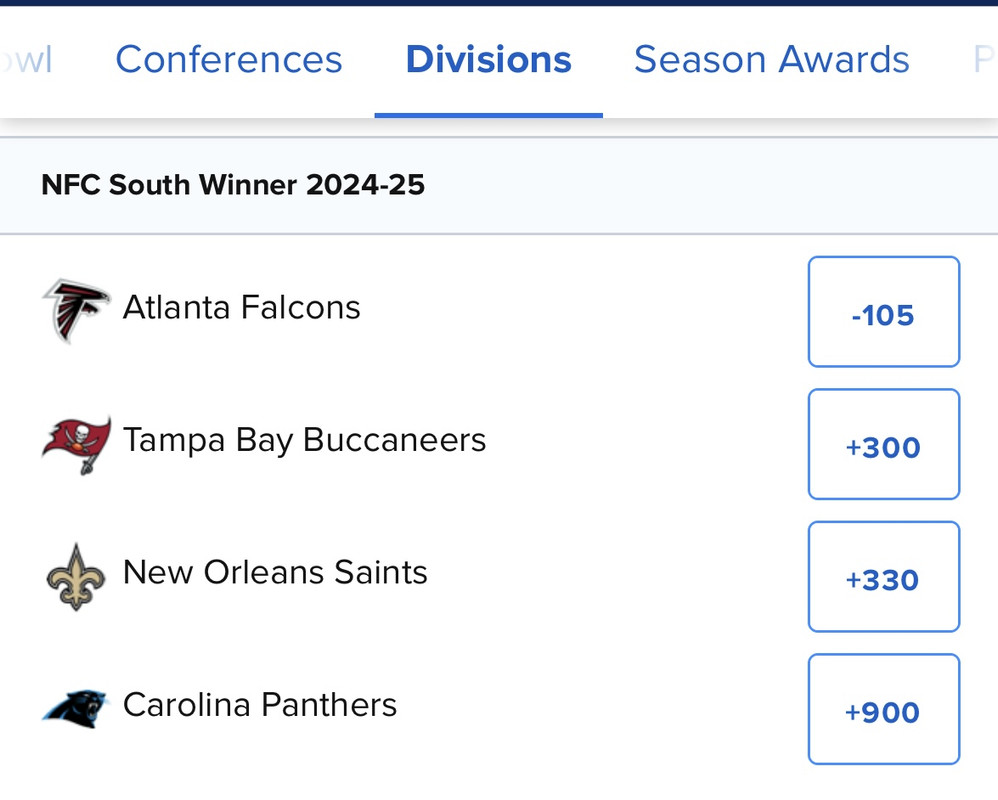
Task: Click the Tampa Bay Buccaneers team name
Action: coord(304,440)
